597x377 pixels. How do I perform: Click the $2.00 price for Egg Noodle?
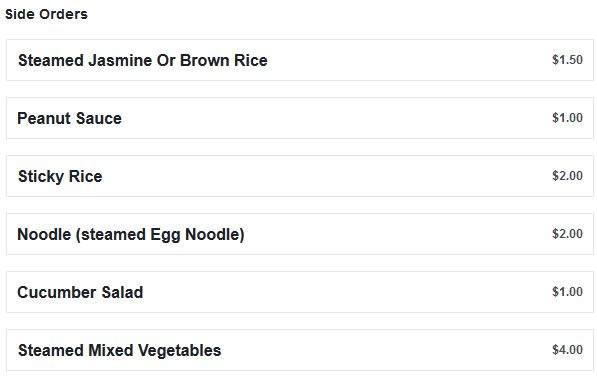pyautogui.click(x=567, y=234)
